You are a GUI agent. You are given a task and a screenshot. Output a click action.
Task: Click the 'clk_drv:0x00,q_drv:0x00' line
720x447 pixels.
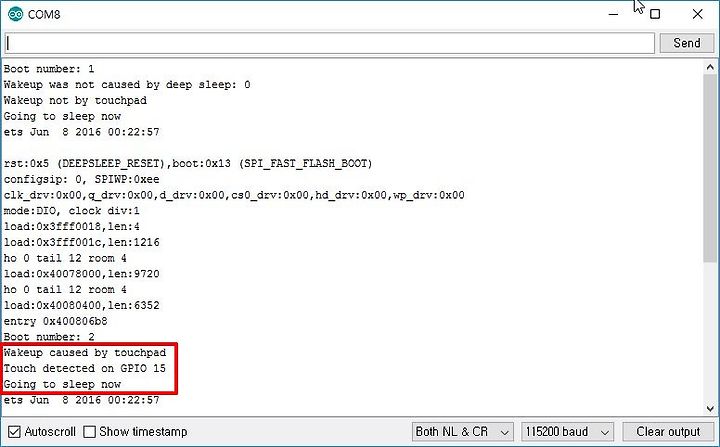point(234,195)
